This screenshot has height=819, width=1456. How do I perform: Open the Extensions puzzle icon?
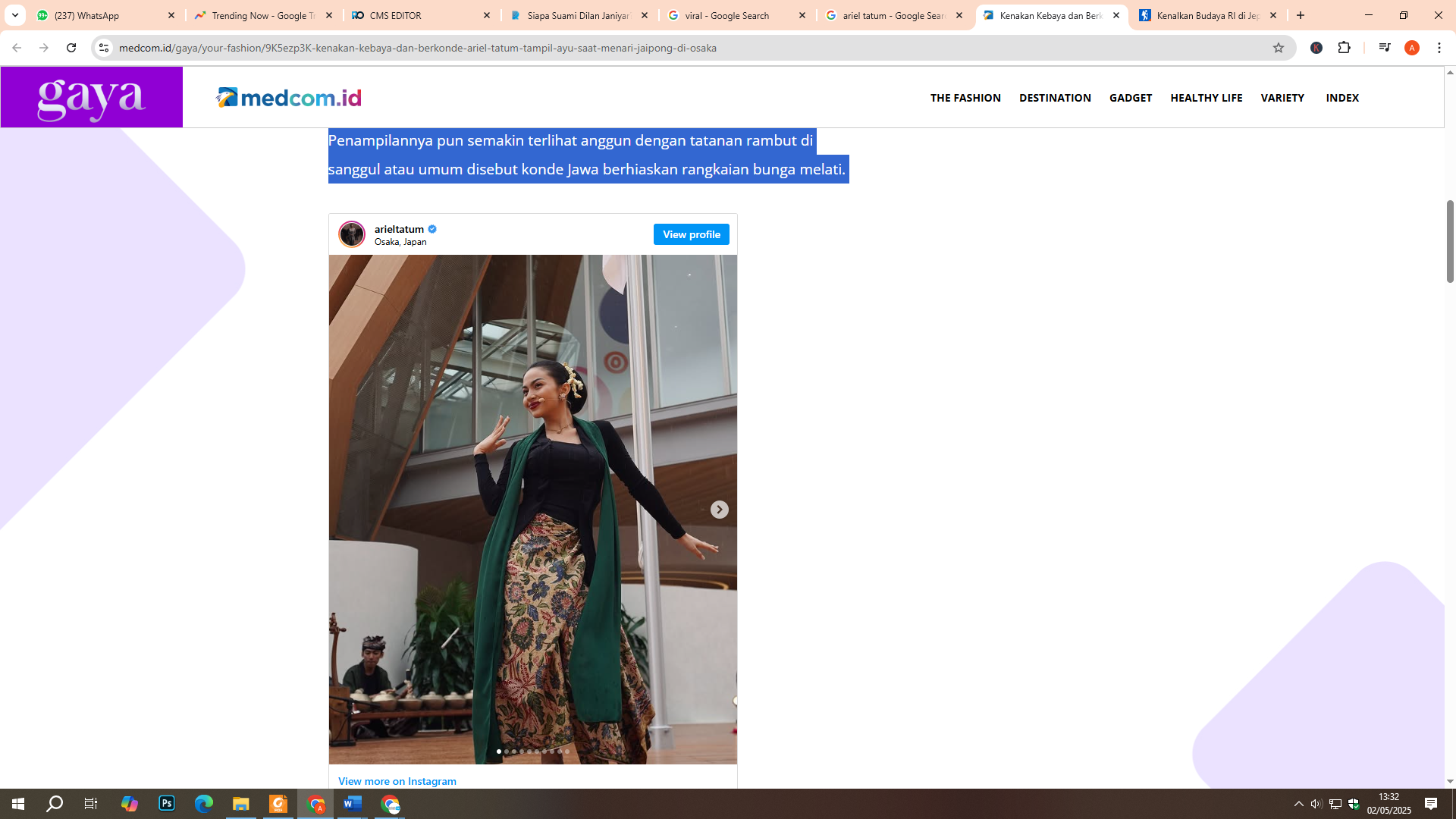click(x=1345, y=48)
